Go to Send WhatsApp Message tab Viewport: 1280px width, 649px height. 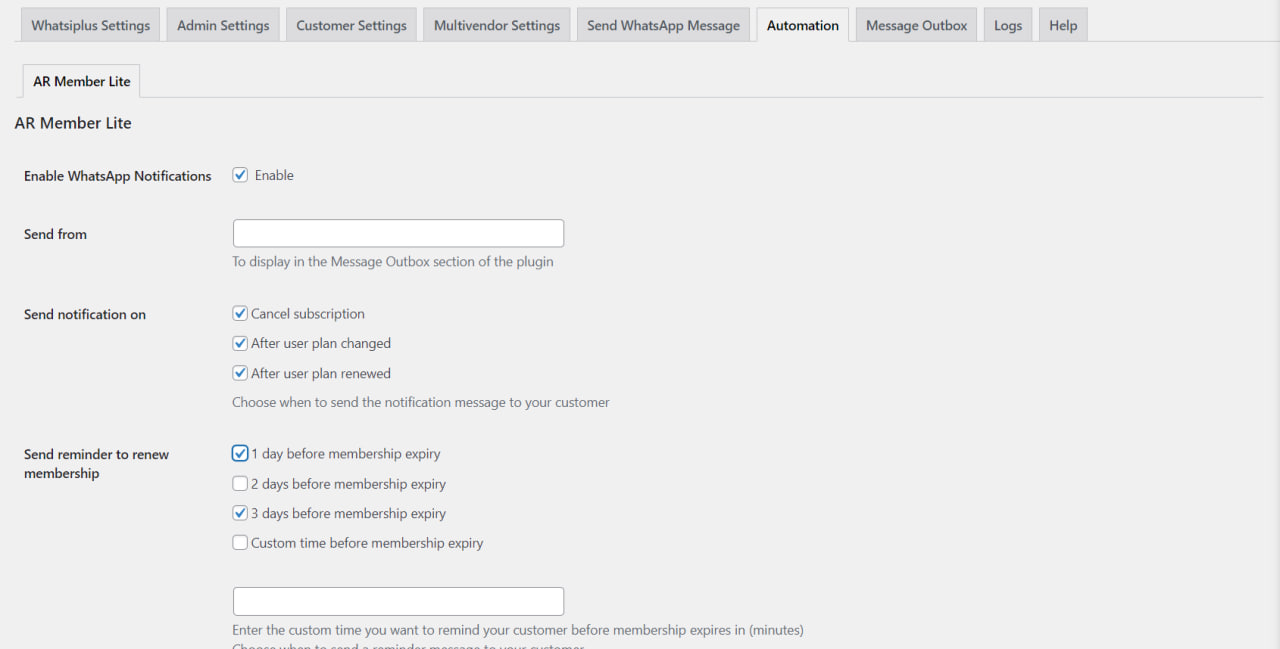coord(662,24)
